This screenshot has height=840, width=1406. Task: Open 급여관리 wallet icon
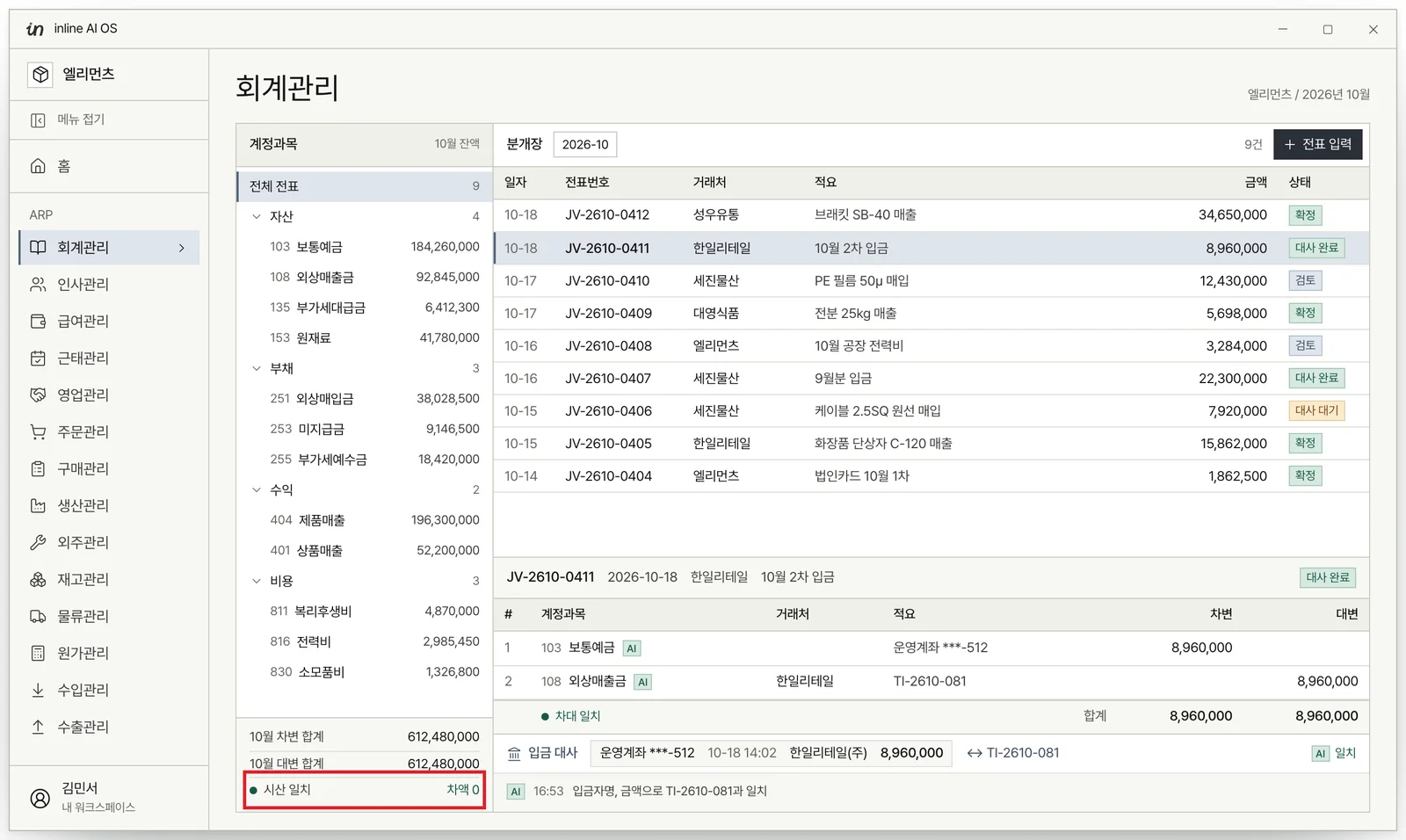[x=38, y=322]
